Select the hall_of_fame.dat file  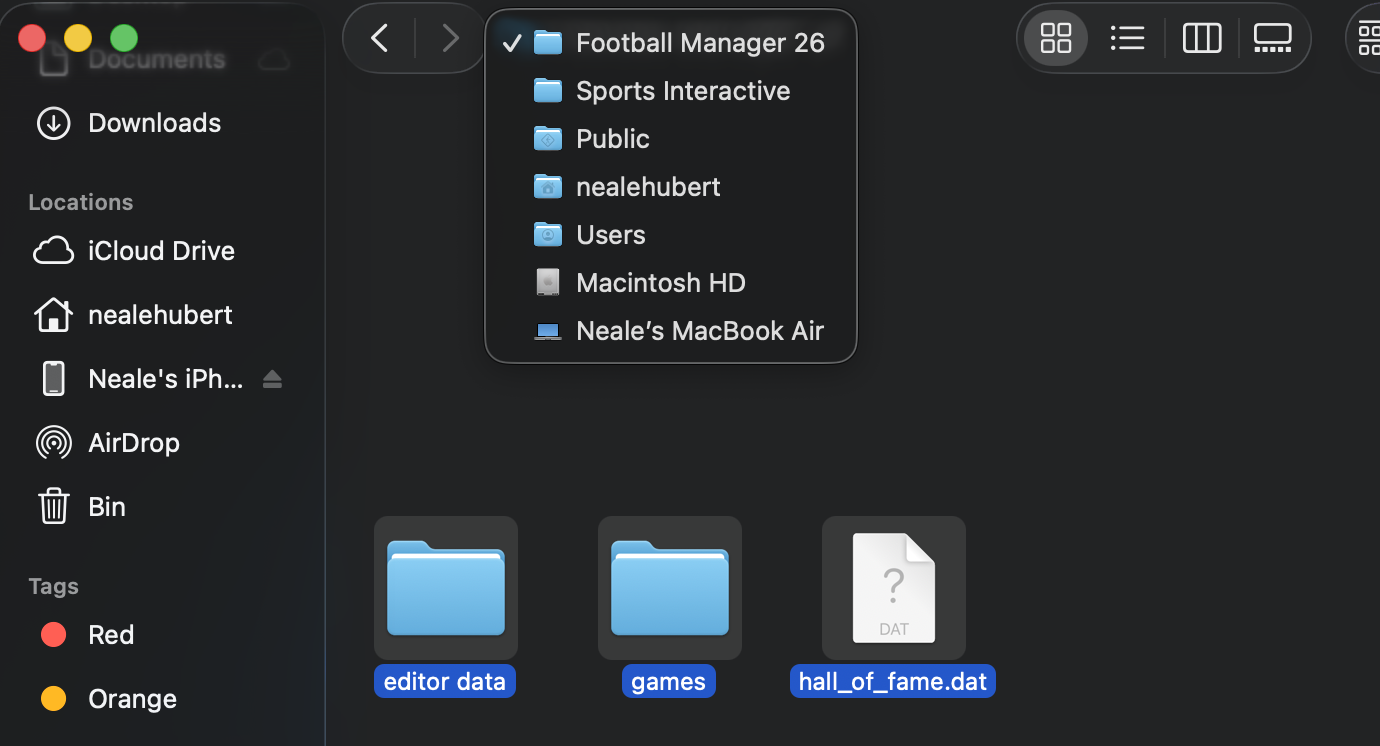(893, 588)
